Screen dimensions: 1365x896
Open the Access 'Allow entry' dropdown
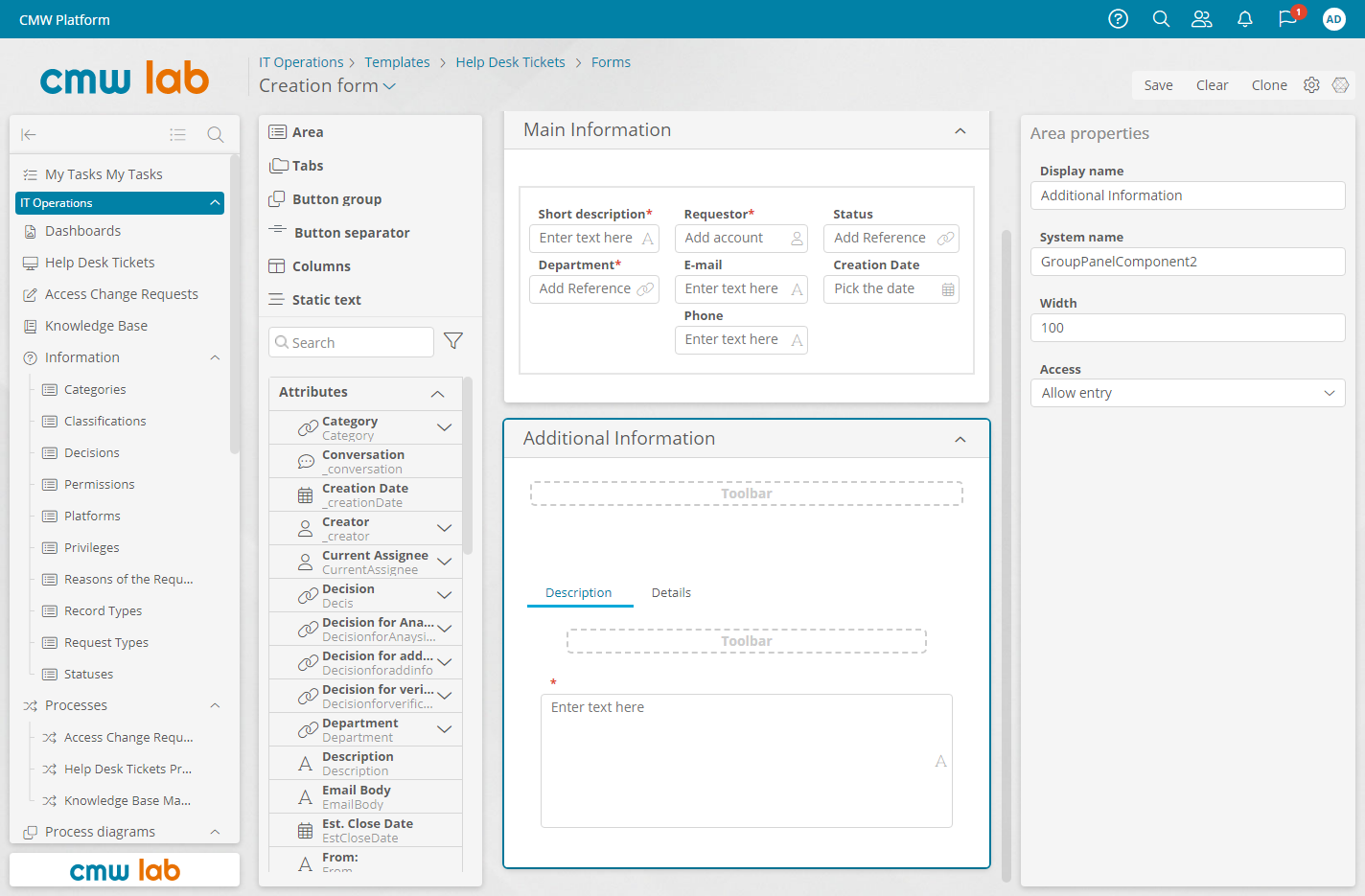point(1188,393)
